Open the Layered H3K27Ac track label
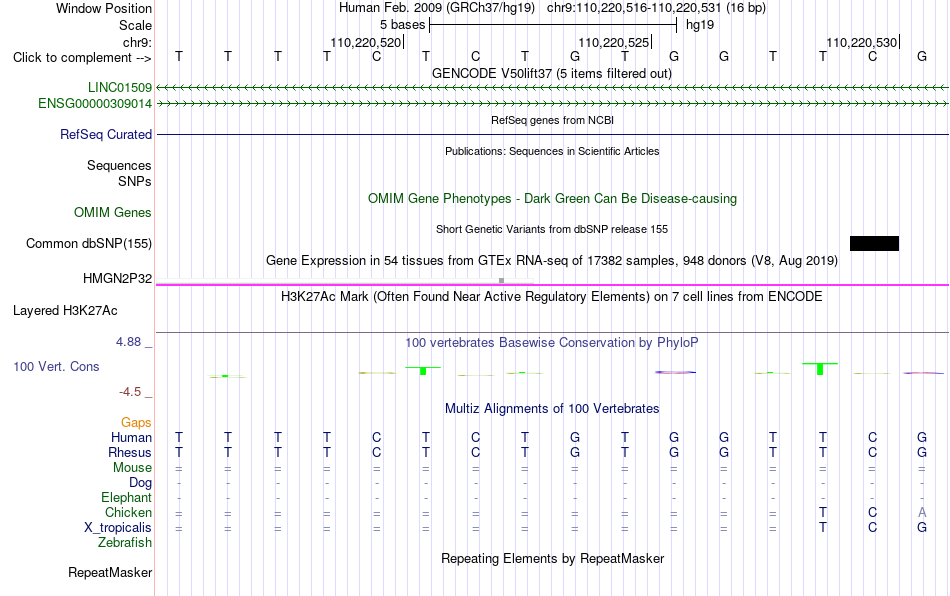Screen dimensions: 950x596 (65, 311)
